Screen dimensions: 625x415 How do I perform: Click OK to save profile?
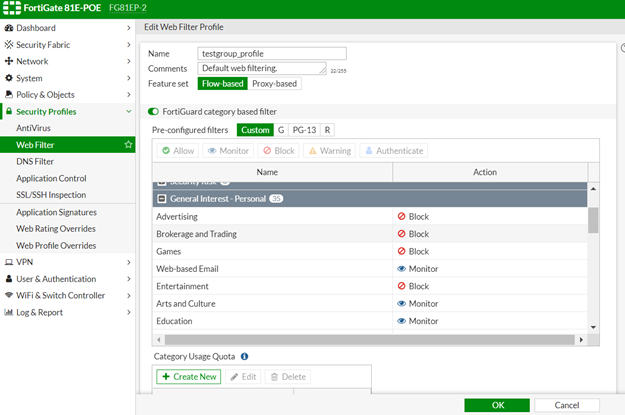(497, 405)
